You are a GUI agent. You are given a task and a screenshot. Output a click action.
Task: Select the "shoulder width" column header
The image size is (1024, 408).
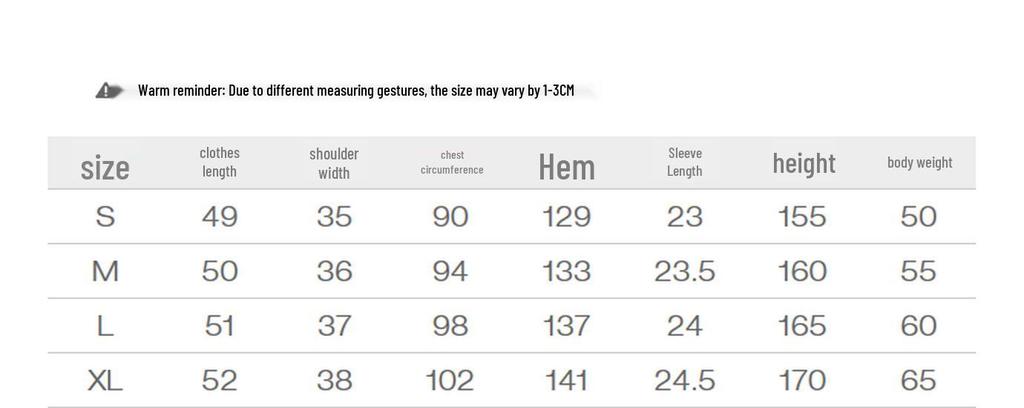(x=334, y=163)
